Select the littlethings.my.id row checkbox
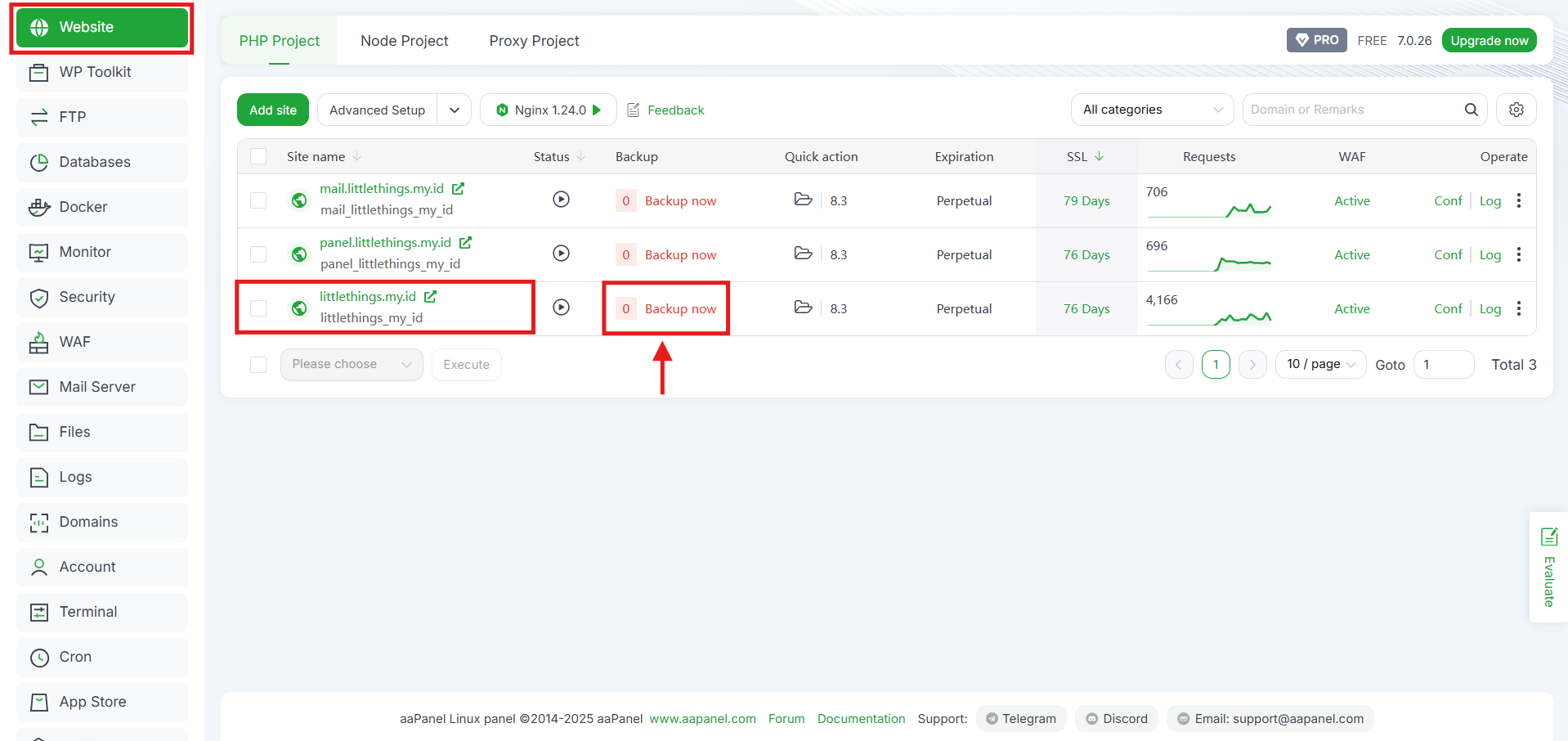This screenshot has height=741, width=1568. pyautogui.click(x=258, y=308)
